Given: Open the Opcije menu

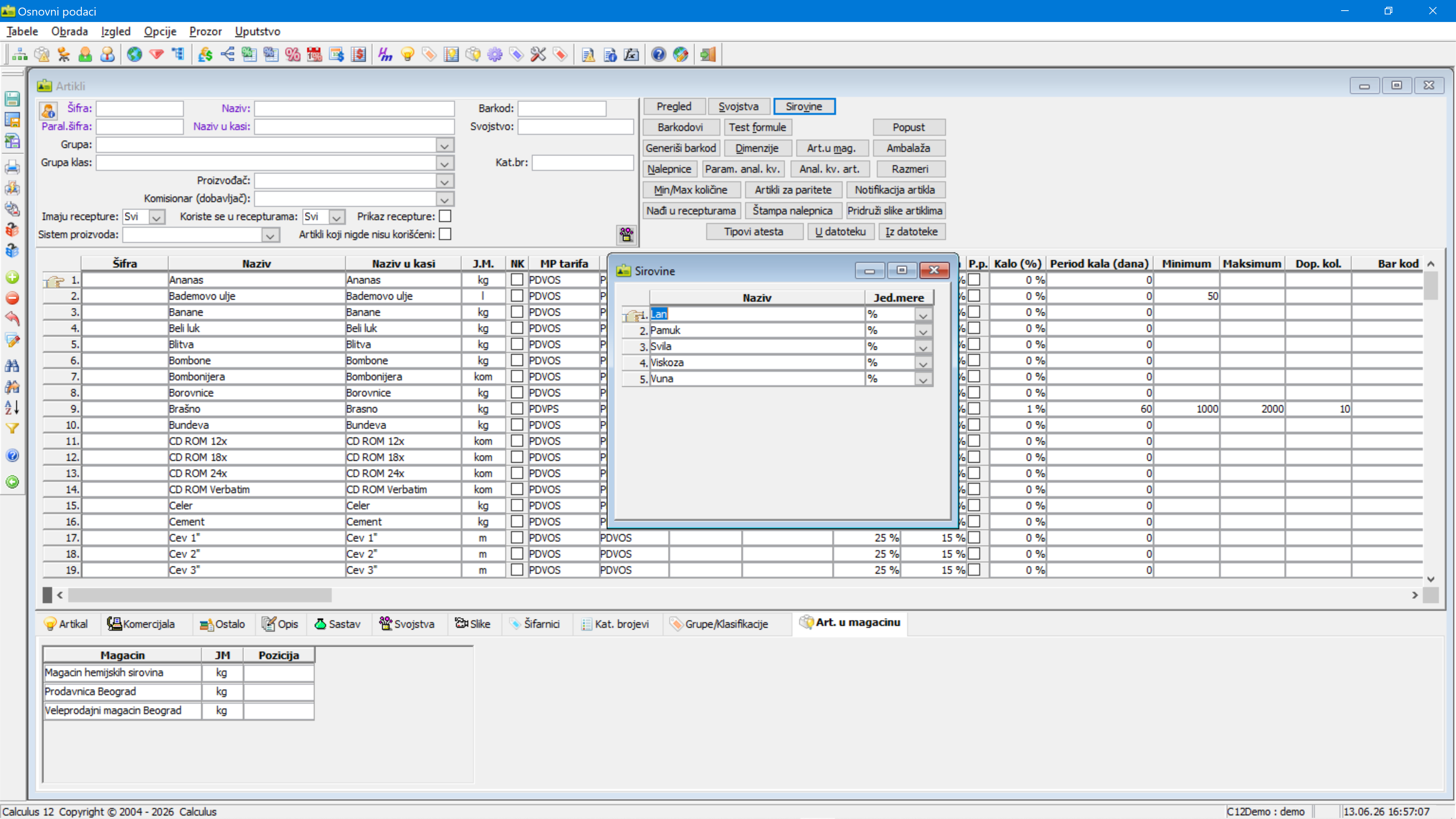Looking at the screenshot, I should pyautogui.click(x=160, y=31).
